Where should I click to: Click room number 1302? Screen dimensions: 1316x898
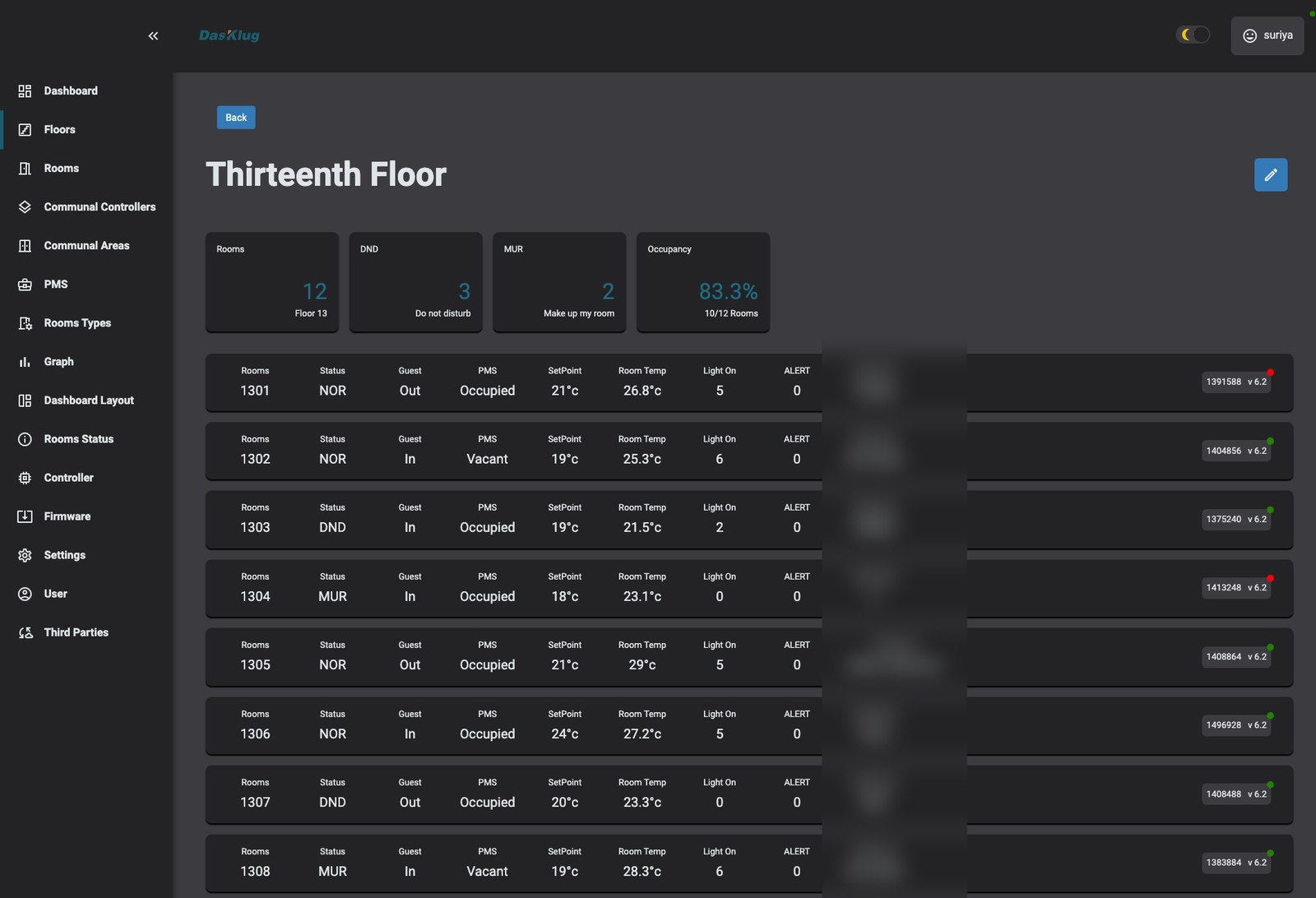click(255, 459)
